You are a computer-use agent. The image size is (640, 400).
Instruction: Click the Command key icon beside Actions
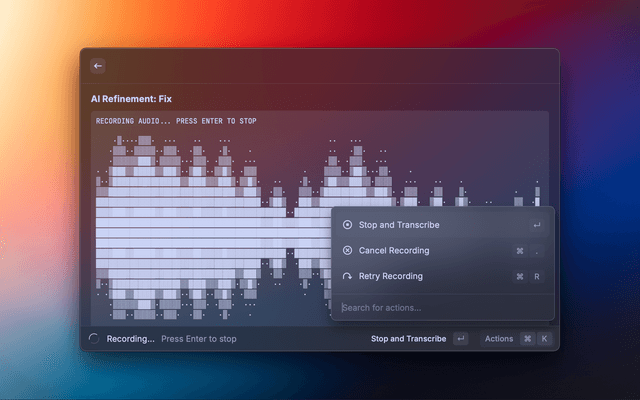pos(527,339)
